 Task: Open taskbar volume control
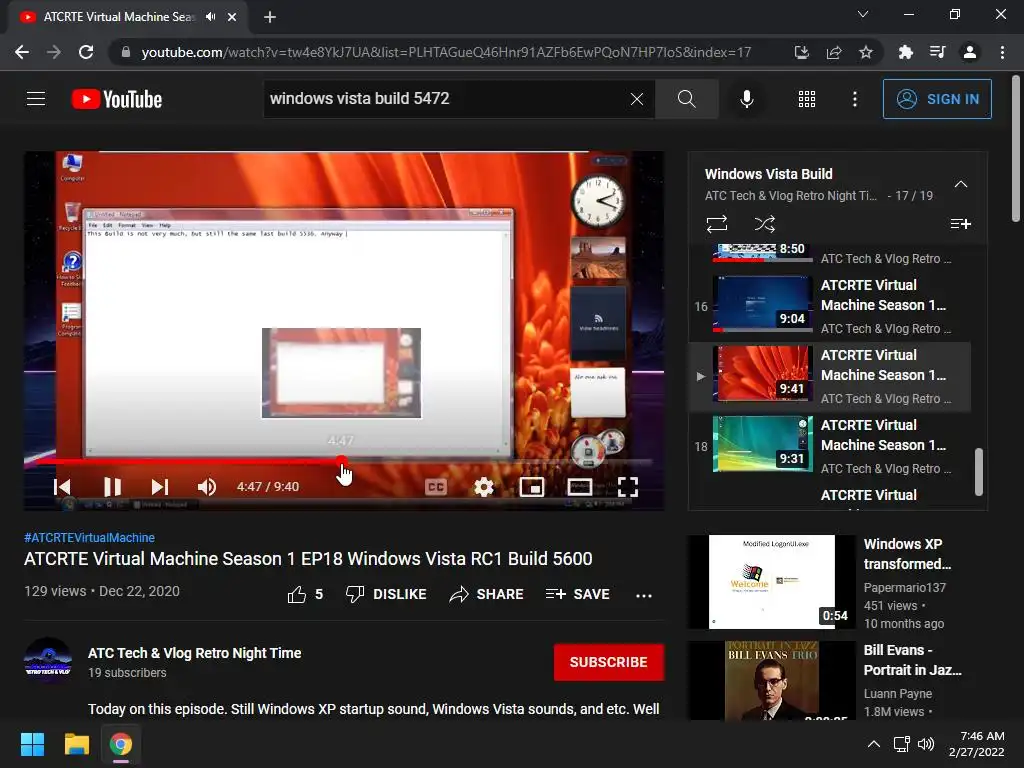pos(926,744)
